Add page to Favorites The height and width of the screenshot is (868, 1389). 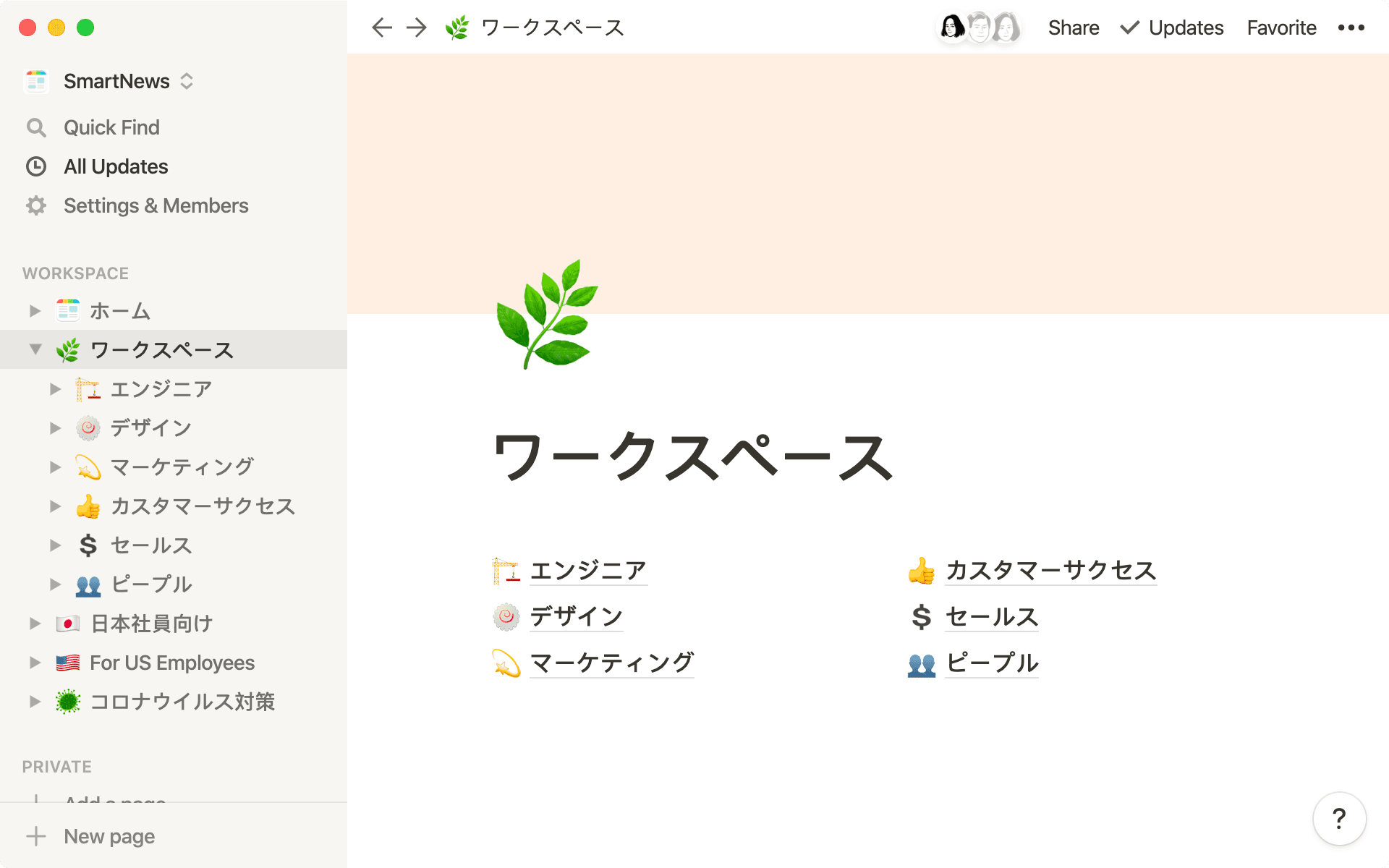[1280, 27]
